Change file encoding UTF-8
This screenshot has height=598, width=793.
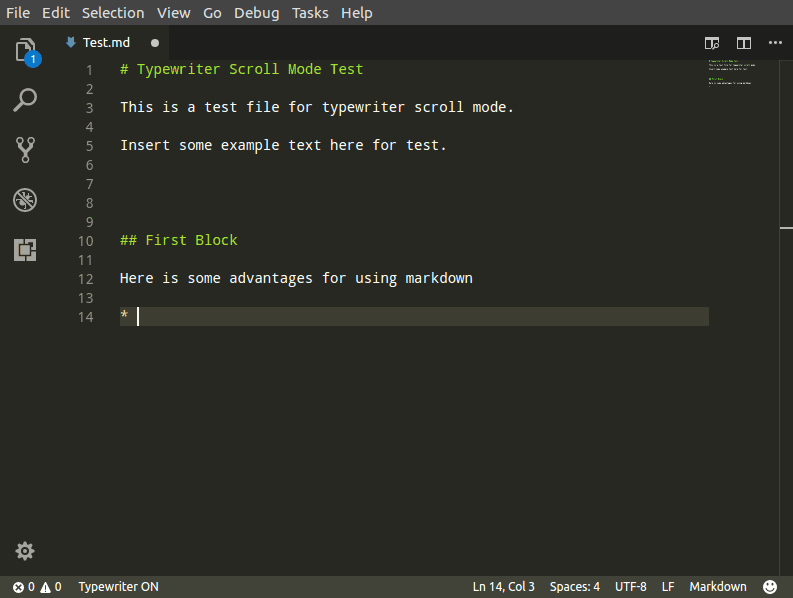coord(630,587)
